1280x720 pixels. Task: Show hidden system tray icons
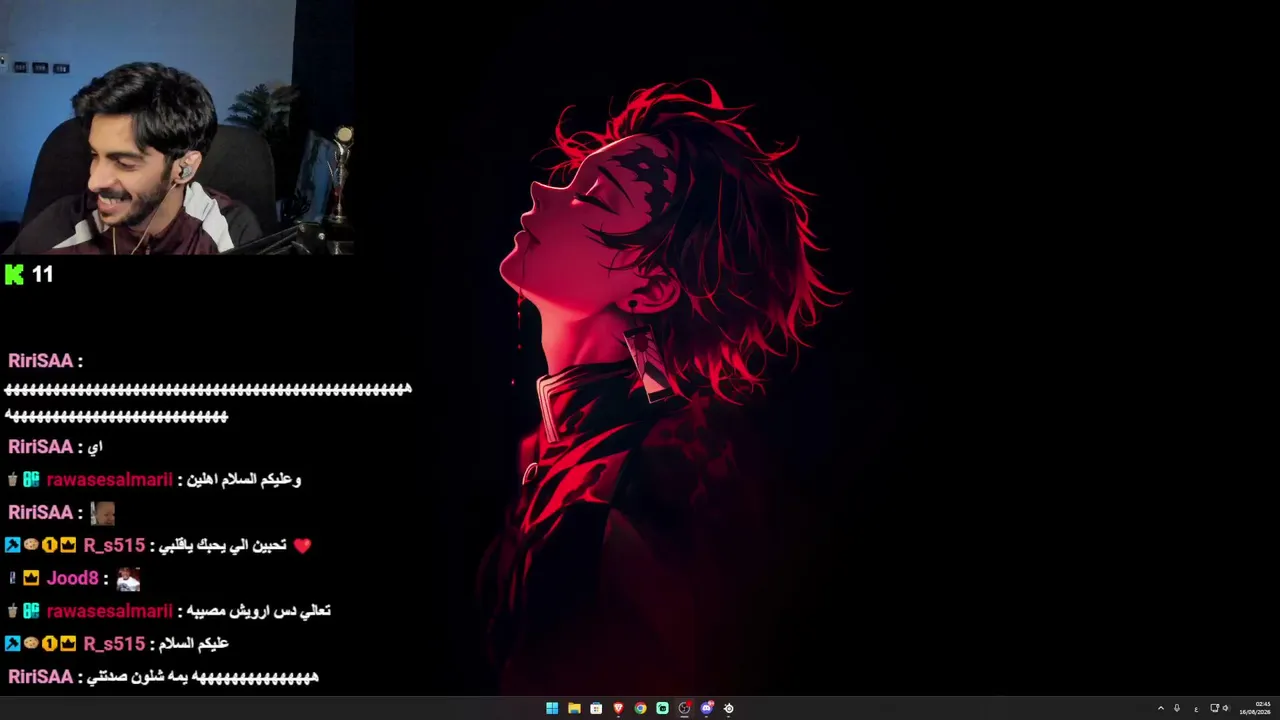pyautogui.click(x=1161, y=708)
